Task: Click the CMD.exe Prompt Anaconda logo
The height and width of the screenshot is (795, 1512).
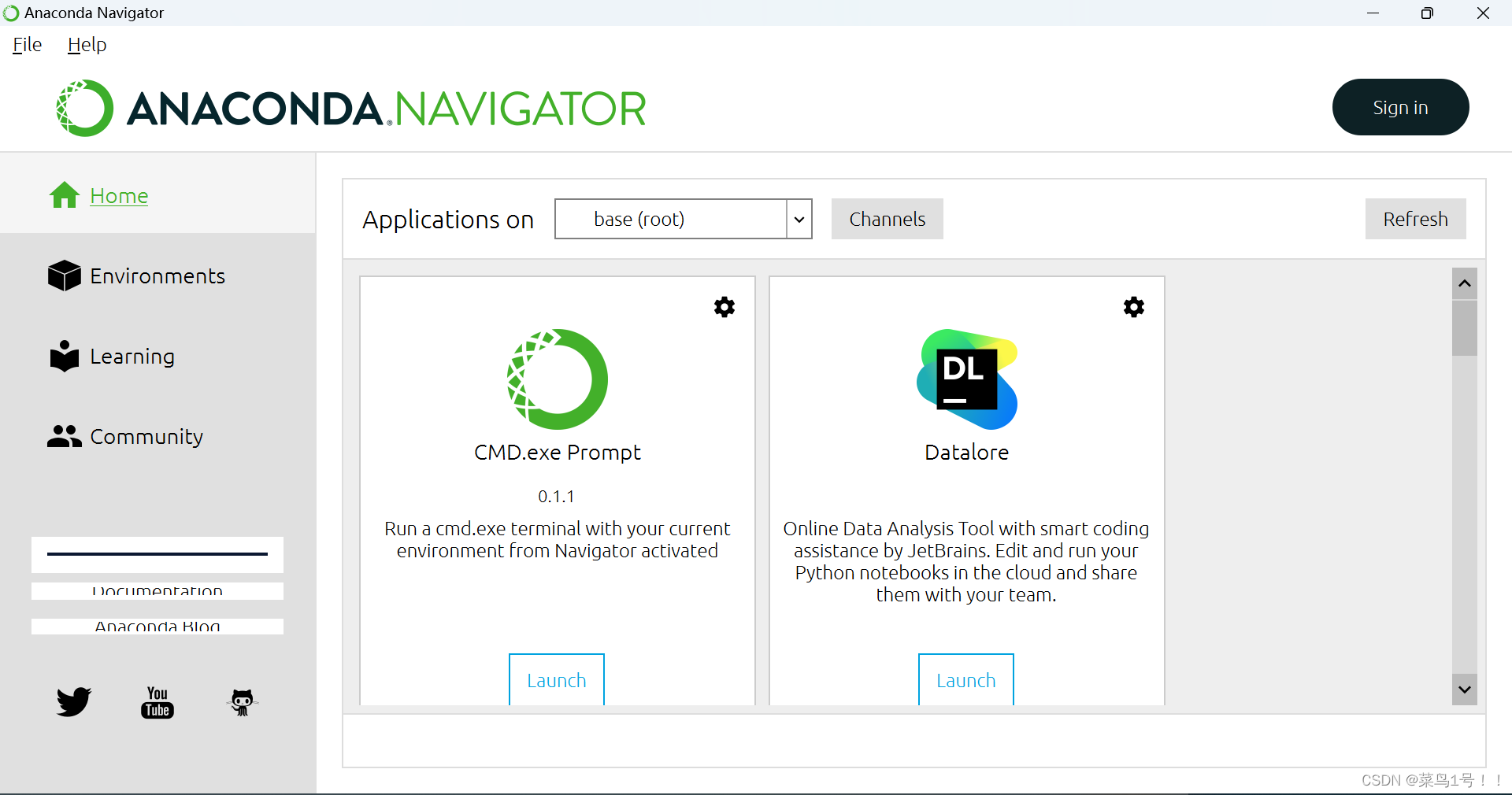Action: pyautogui.click(x=558, y=379)
